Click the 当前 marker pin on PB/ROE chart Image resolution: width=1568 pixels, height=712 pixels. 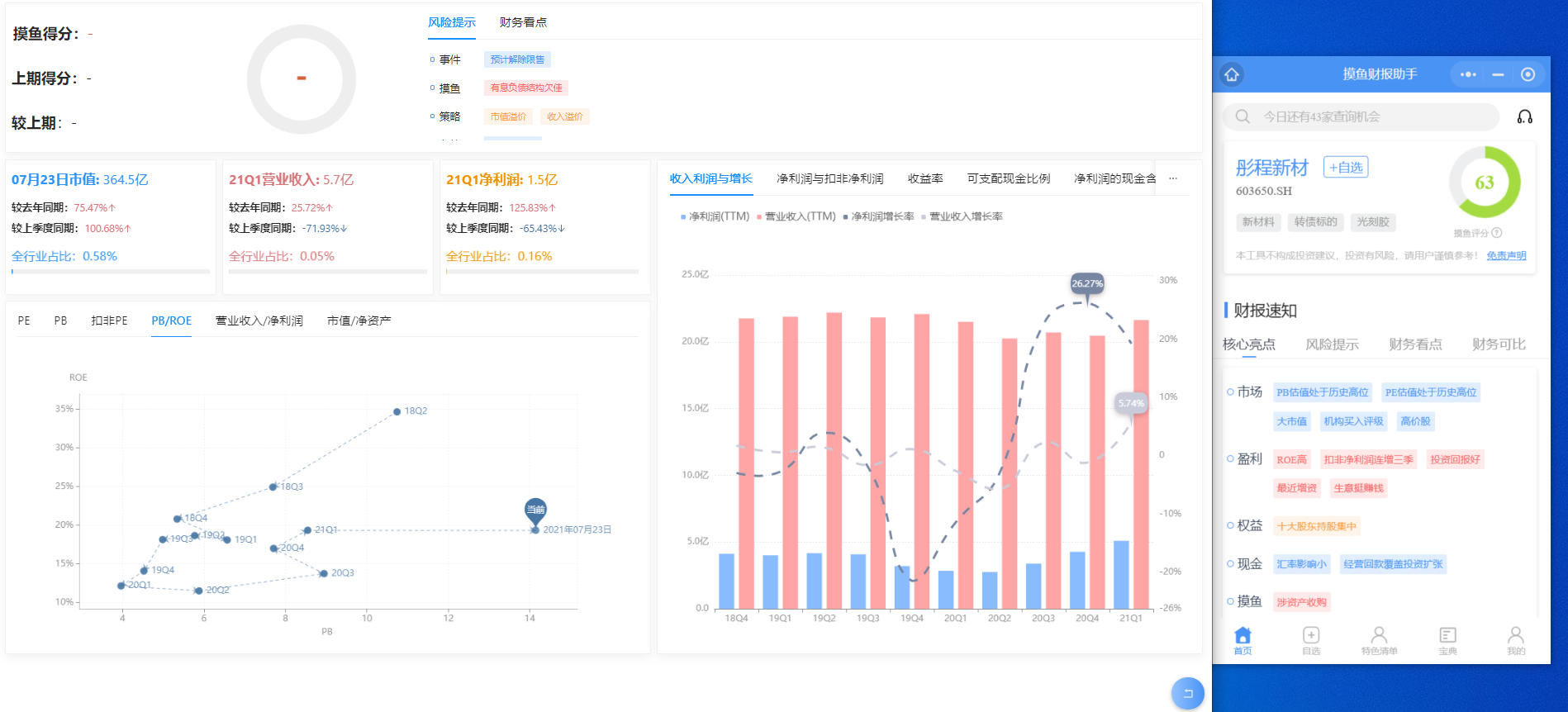[x=535, y=510]
